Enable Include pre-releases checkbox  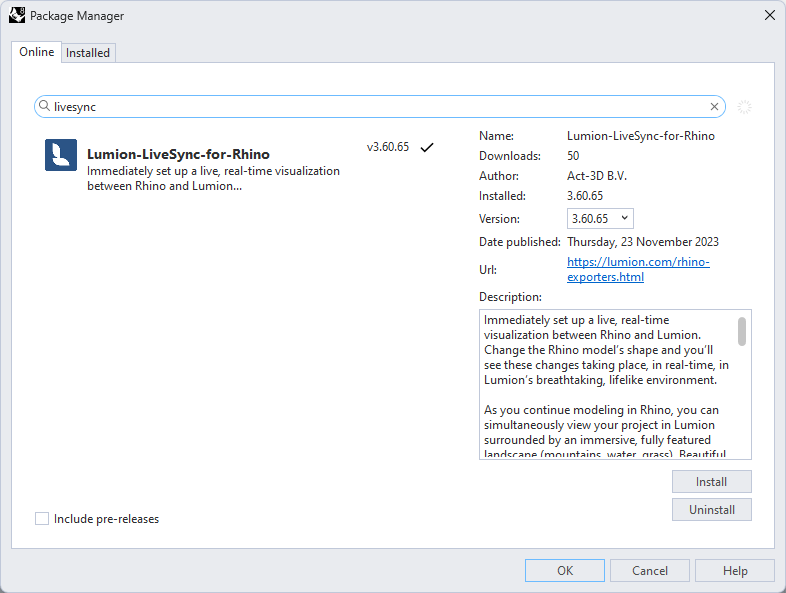click(42, 519)
